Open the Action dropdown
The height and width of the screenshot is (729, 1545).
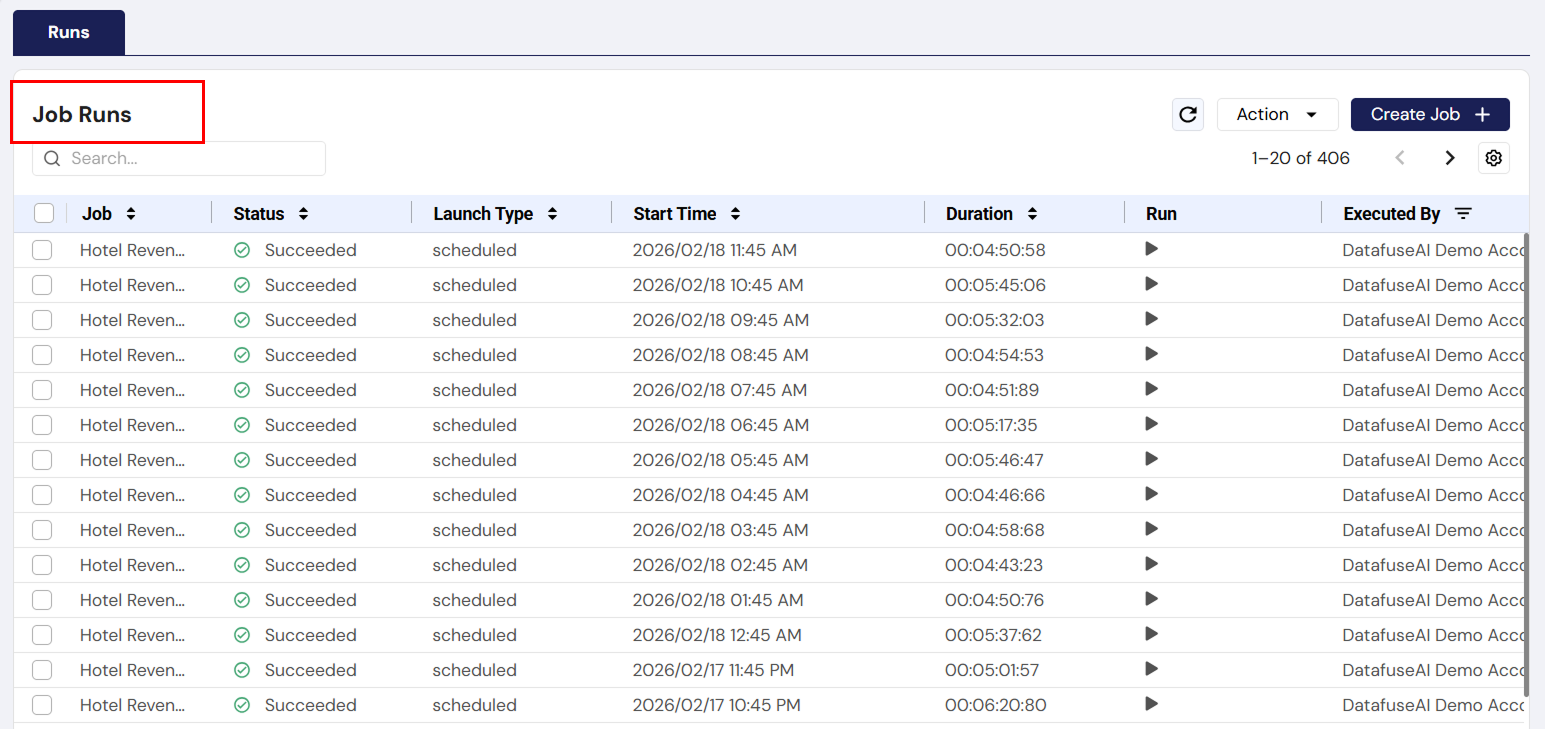coord(1277,114)
